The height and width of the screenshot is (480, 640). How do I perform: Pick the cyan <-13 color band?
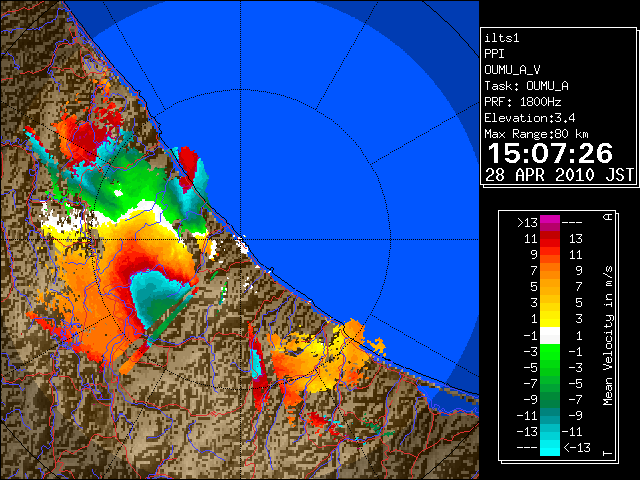coord(550,447)
